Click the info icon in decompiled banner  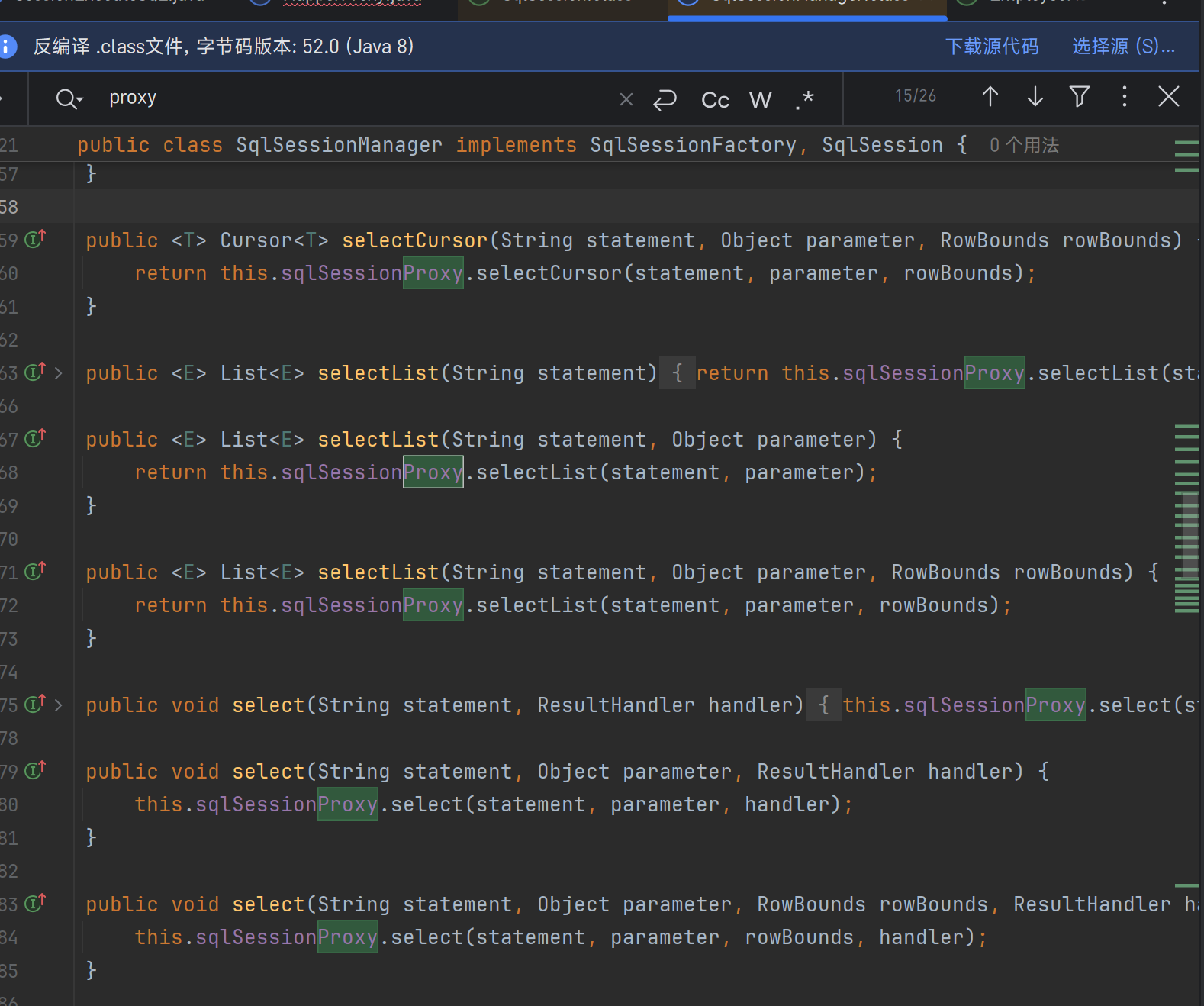(x=7, y=47)
